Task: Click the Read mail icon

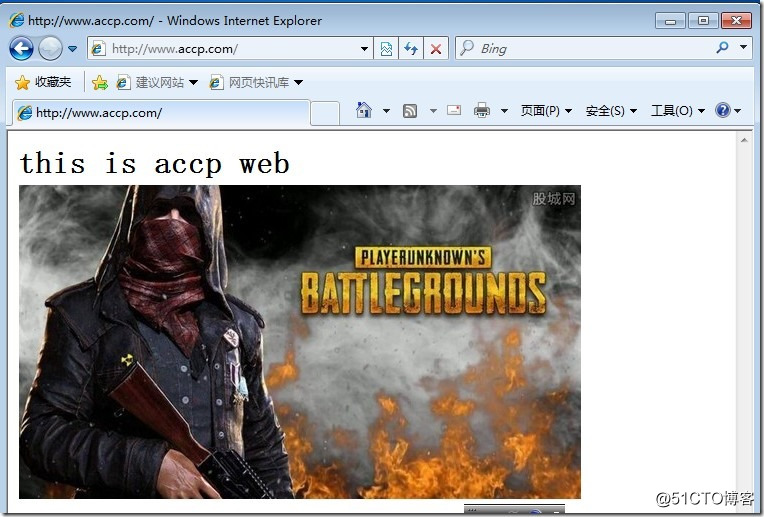Action: tap(454, 111)
